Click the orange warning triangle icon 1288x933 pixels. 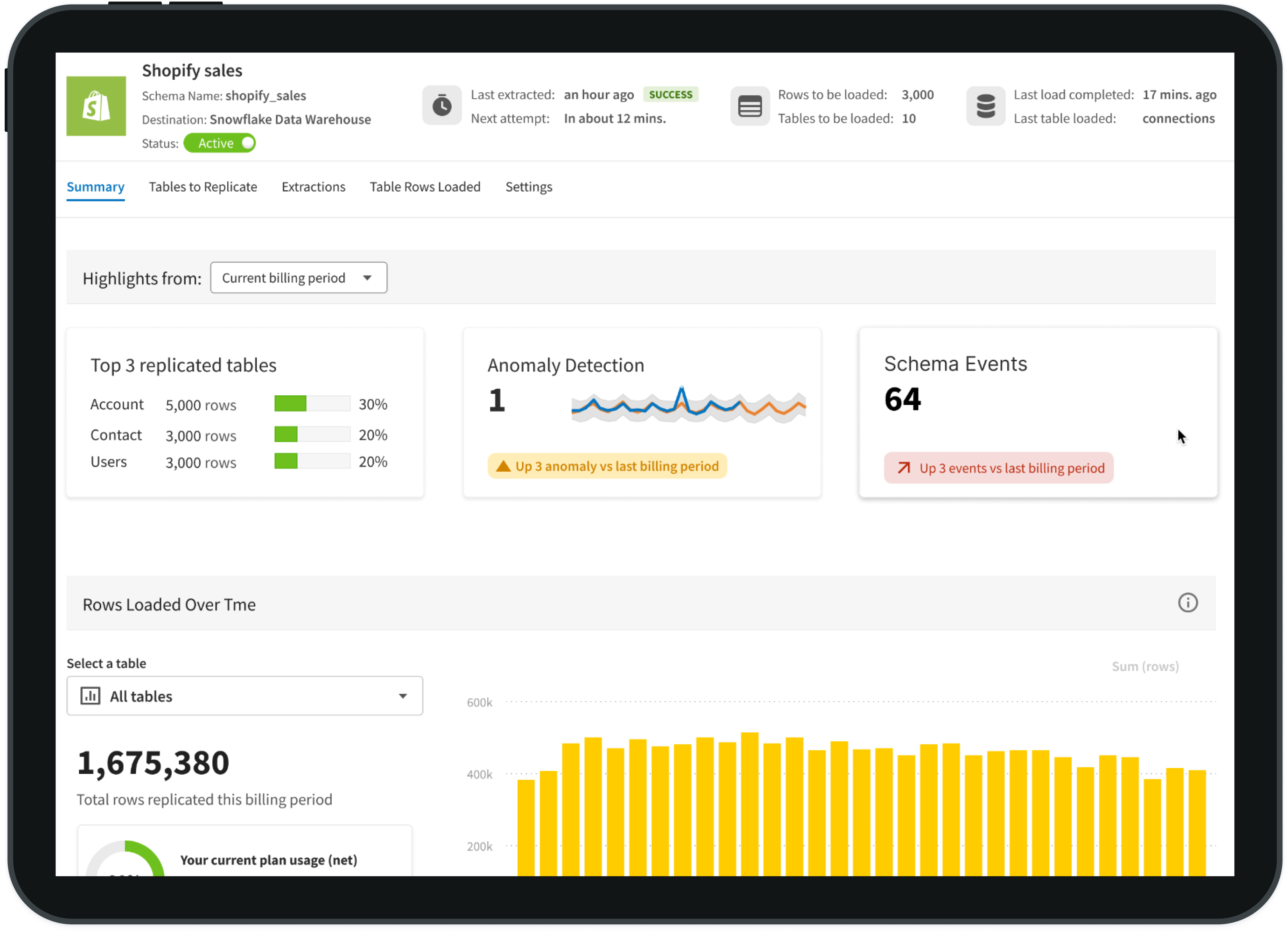tap(503, 466)
